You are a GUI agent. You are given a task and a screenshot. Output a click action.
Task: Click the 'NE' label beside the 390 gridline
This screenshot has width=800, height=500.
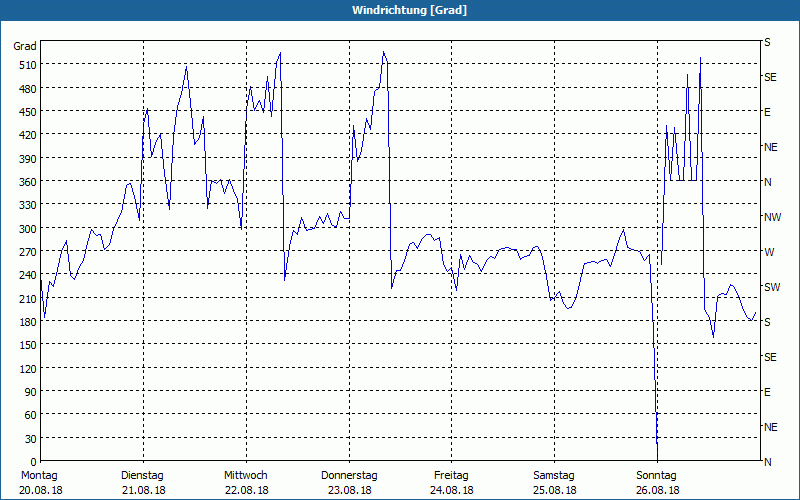click(x=771, y=147)
